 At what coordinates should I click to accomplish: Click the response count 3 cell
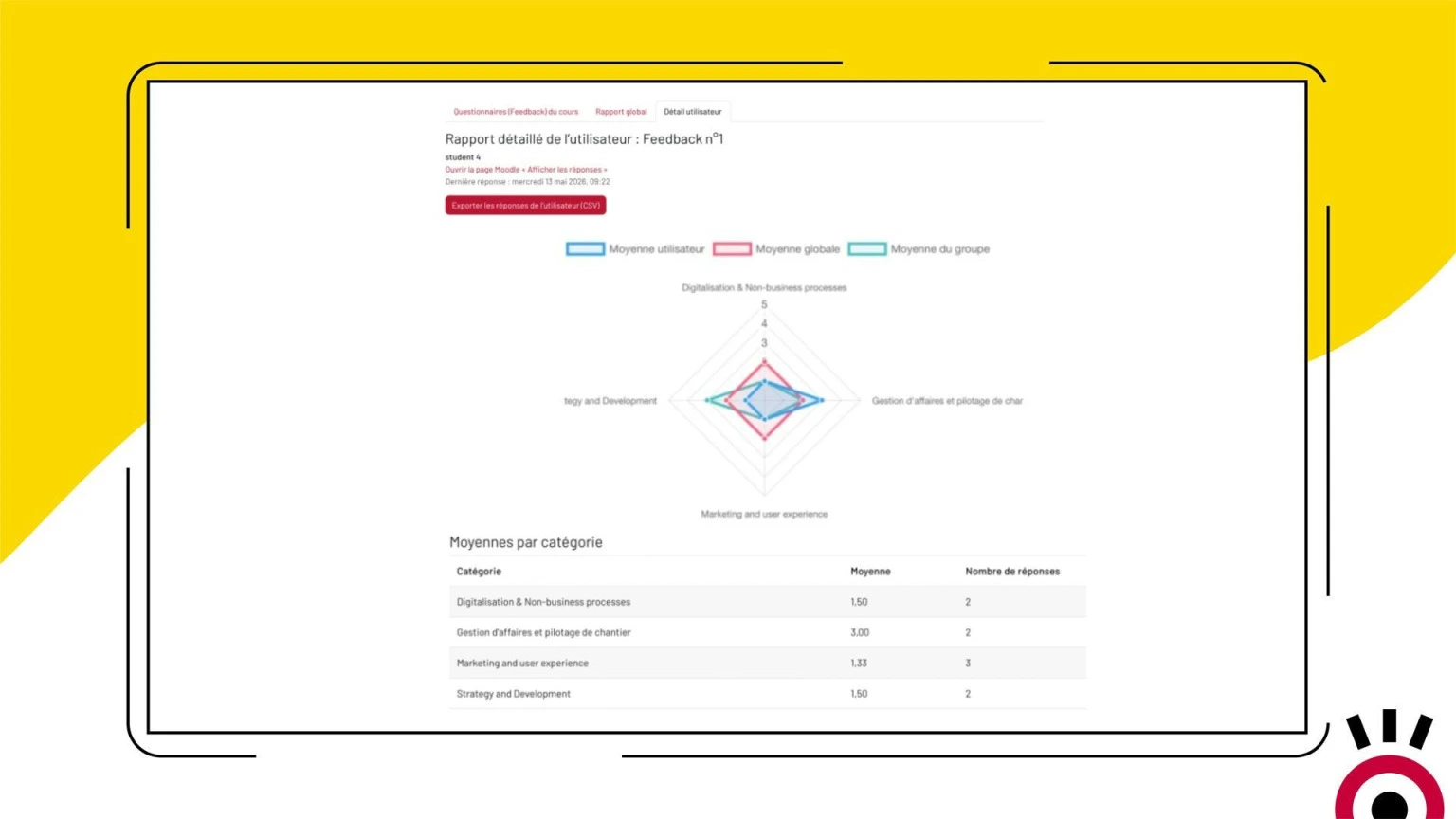tap(968, 664)
